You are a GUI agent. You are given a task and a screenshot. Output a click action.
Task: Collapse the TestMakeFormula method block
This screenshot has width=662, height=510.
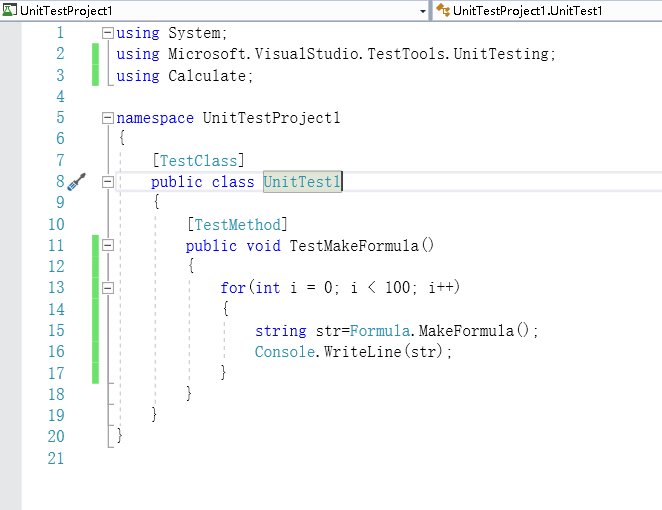pyautogui.click(x=108, y=245)
